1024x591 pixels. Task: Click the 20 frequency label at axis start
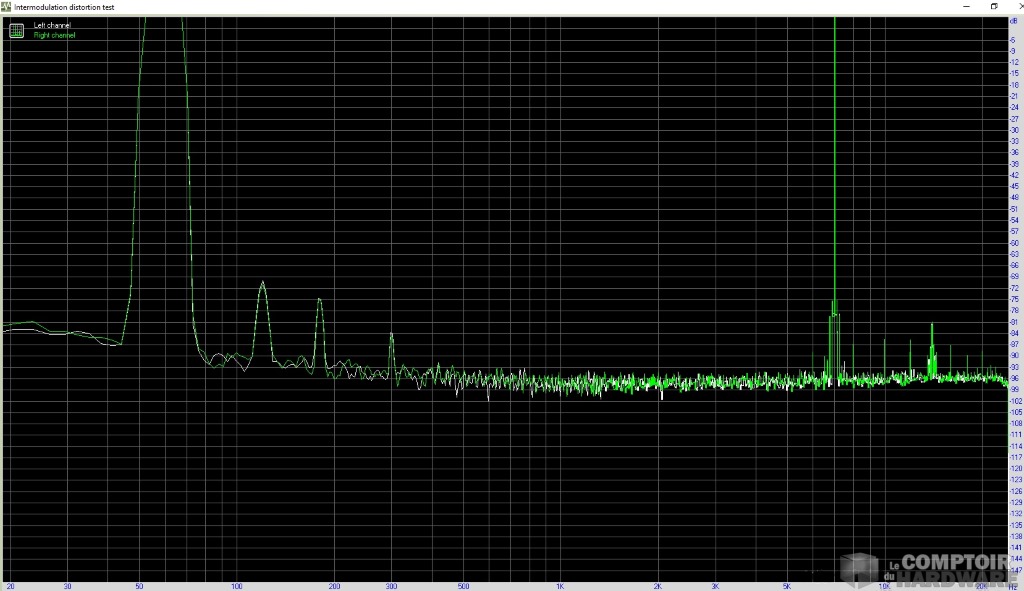[11, 585]
